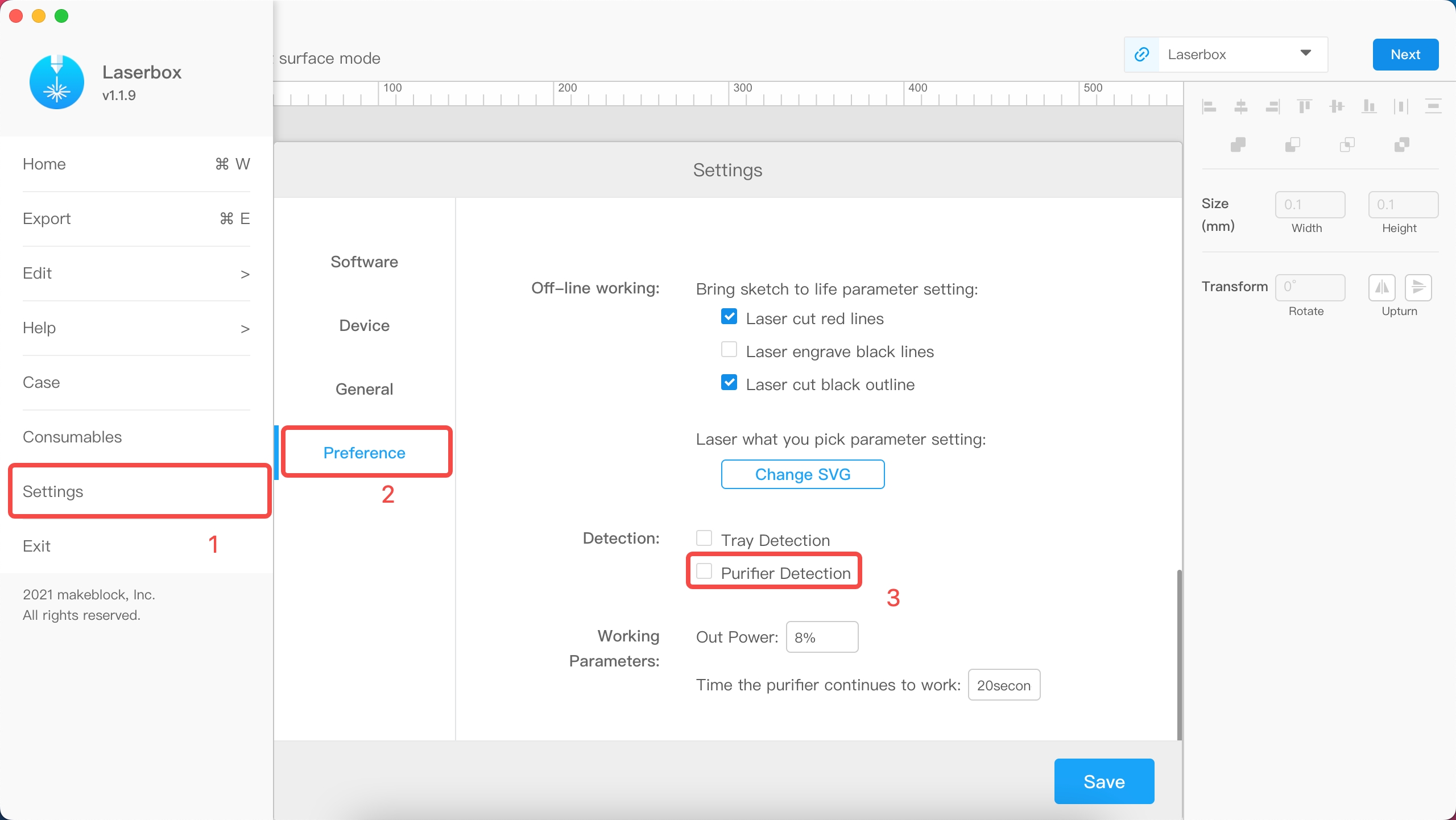Click the union shapes icon

tap(1238, 145)
